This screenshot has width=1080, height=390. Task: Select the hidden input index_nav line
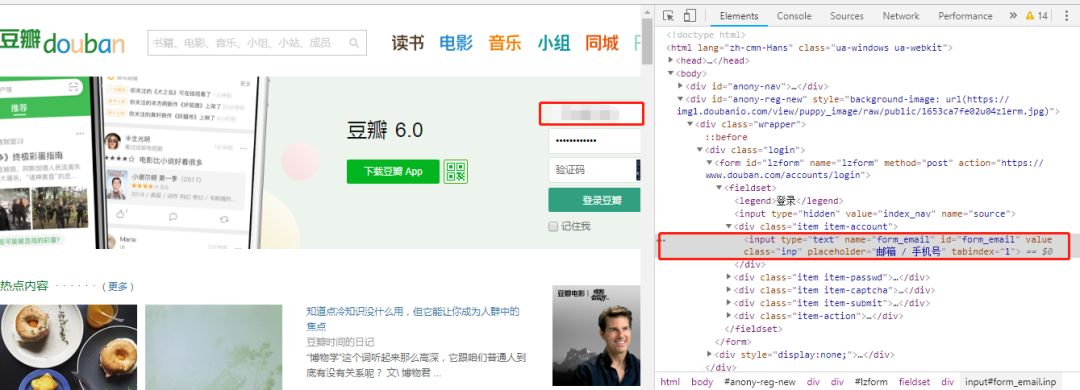click(875, 214)
